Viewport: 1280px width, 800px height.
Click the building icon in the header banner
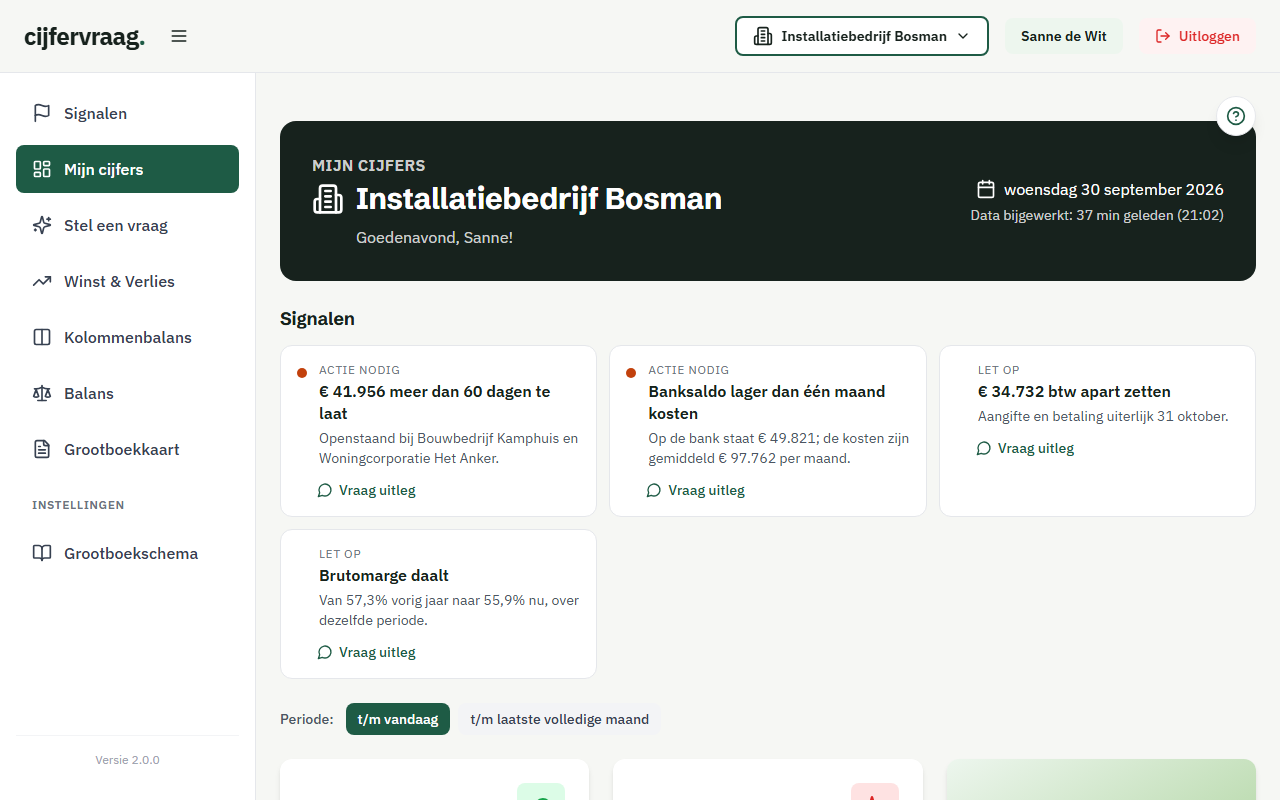(x=328, y=199)
